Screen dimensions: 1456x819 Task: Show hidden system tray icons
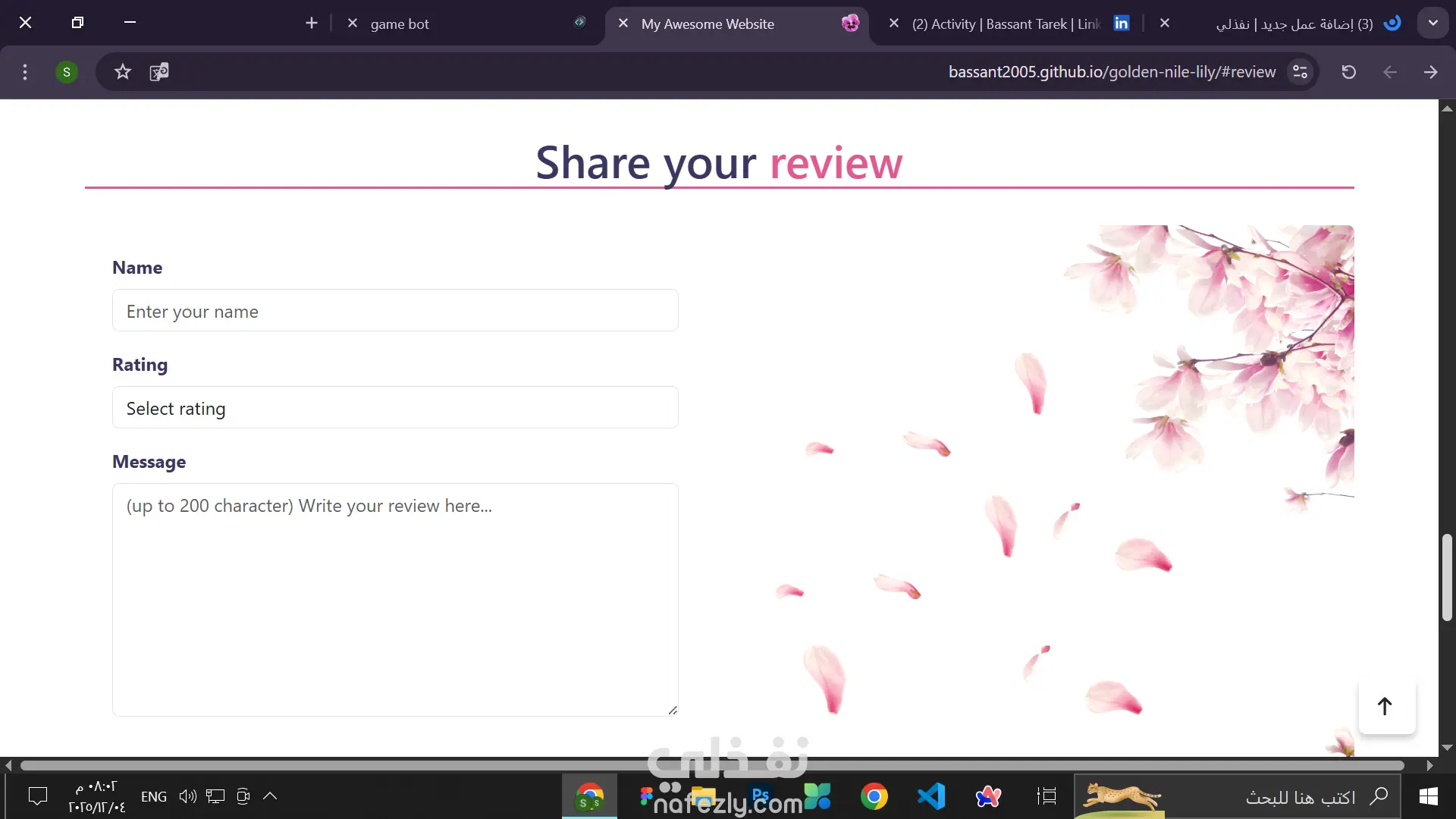(270, 796)
